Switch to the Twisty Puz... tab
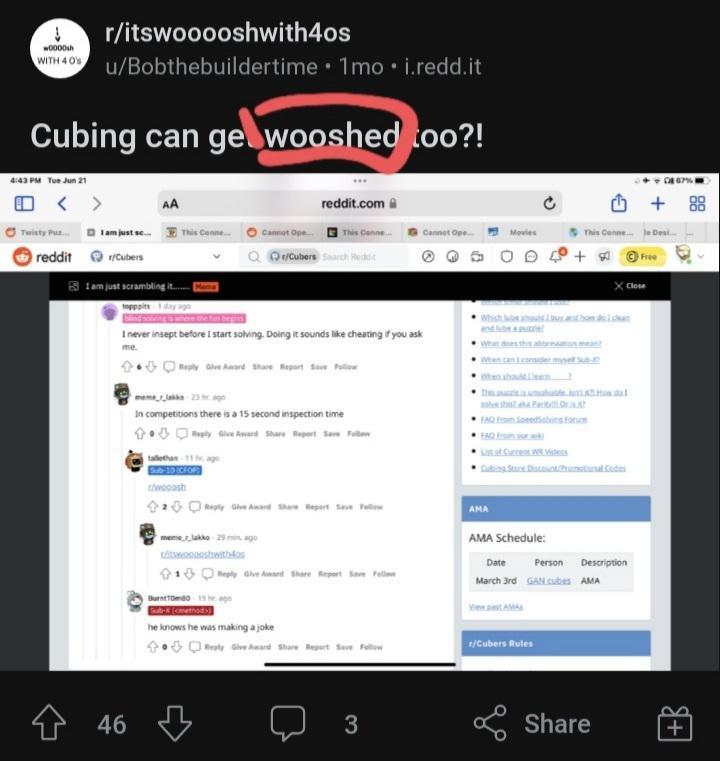720x761 pixels. (x=38, y=232)
